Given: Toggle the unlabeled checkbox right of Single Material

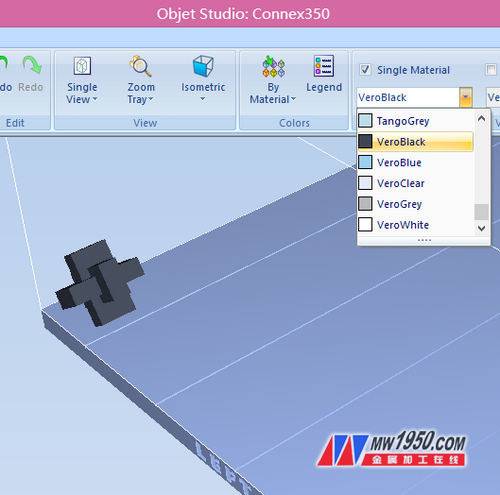Looking at the screenshot, I should [491, 70].
